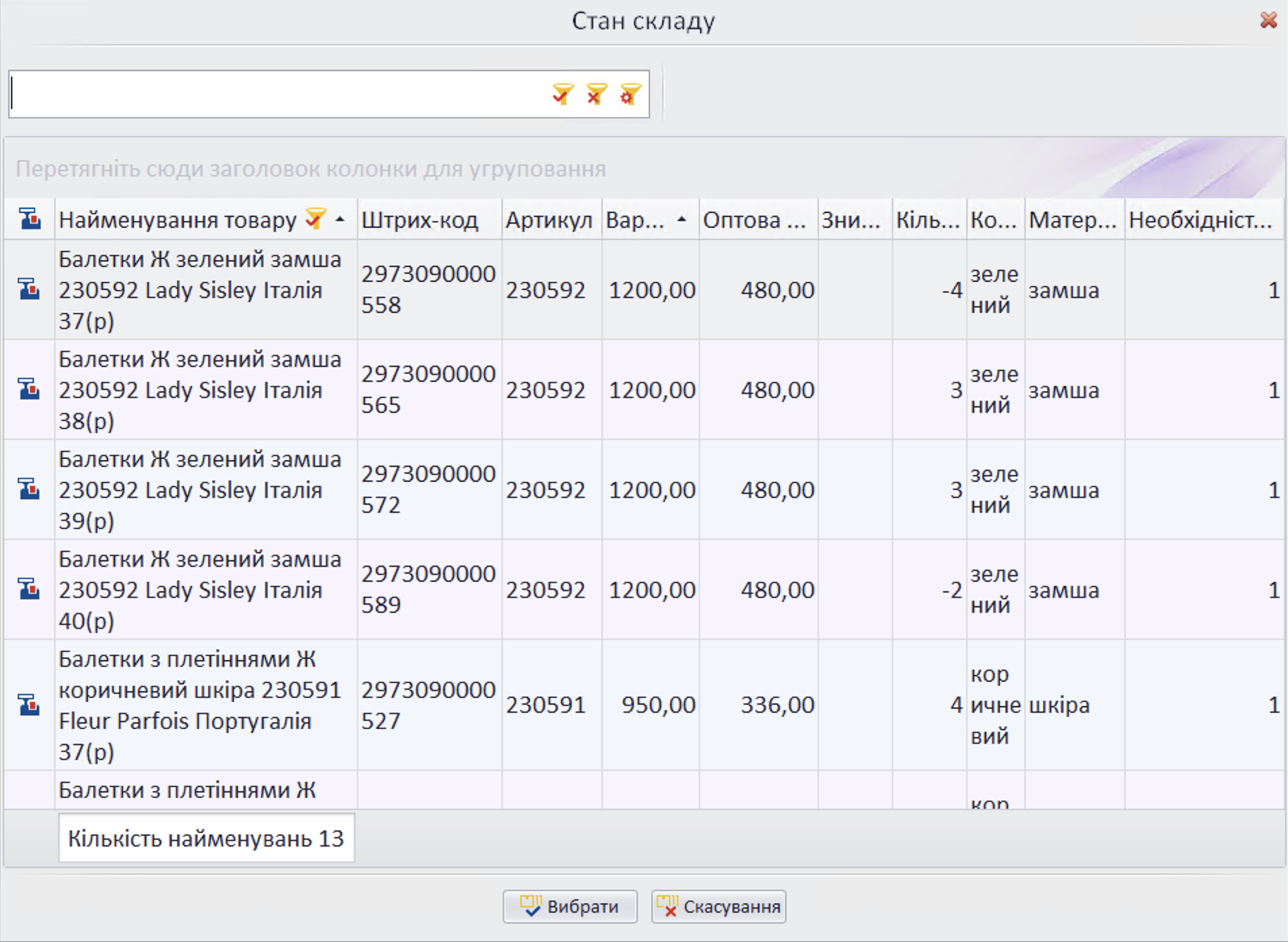Open column filter funnel in Найменування товару header

(x=315, y=219)
